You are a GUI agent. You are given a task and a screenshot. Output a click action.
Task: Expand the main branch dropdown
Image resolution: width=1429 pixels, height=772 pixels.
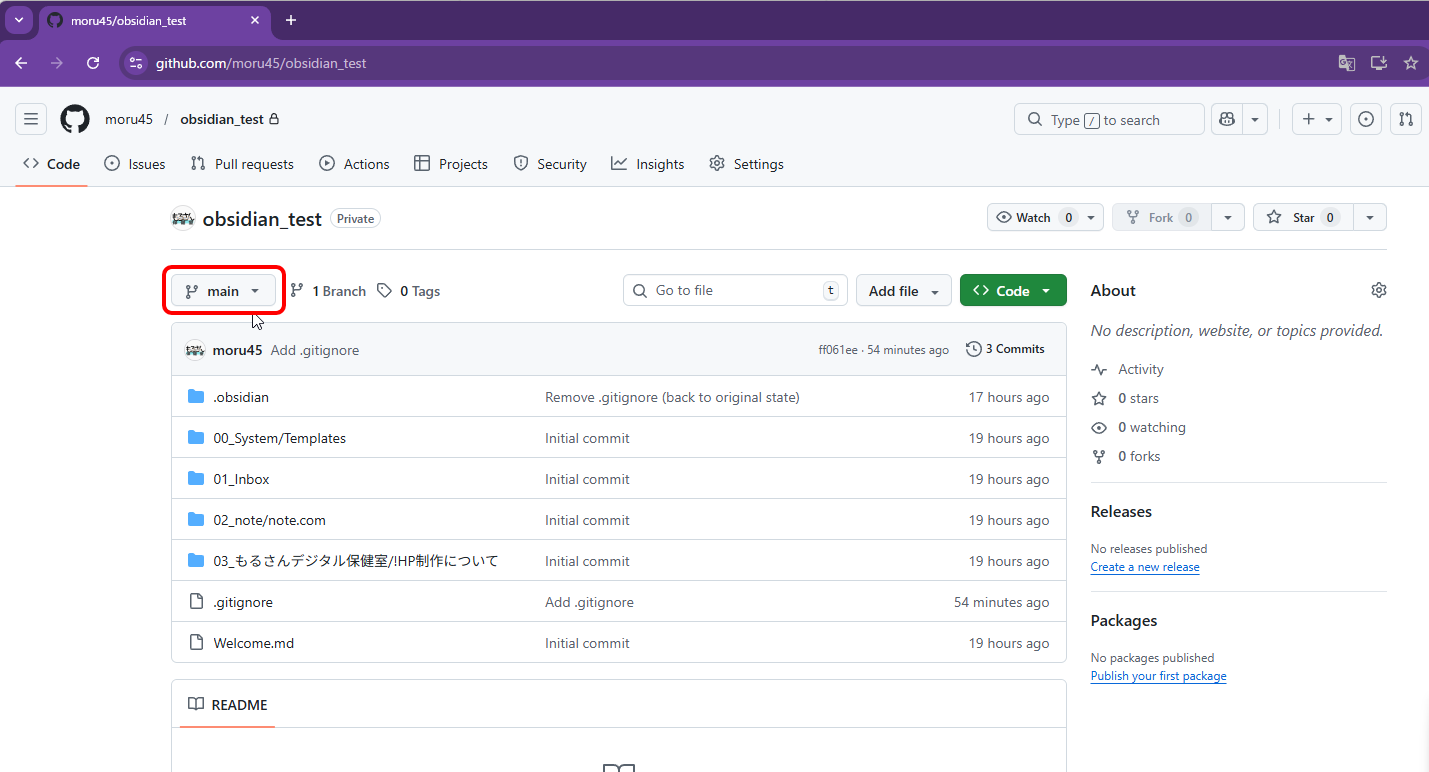[x=223, y=291]
